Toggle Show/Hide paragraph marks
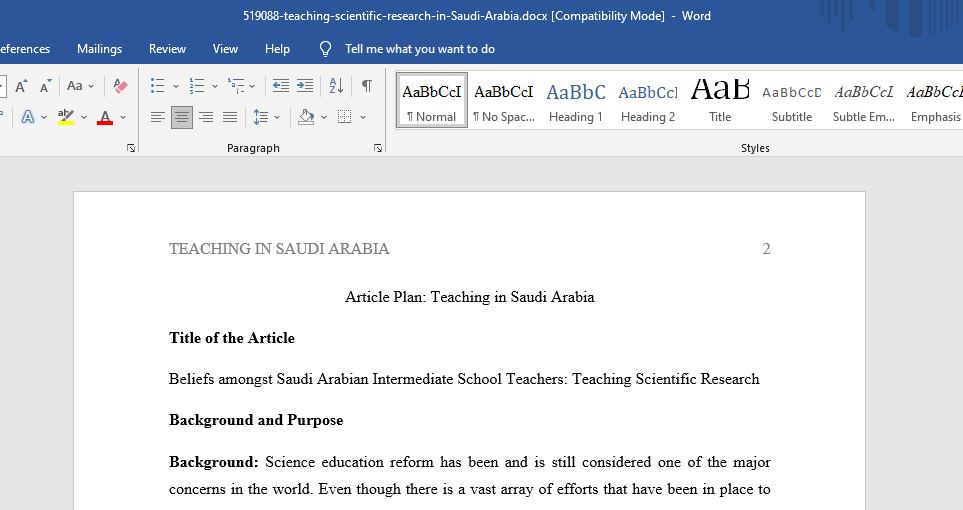Image resolution: width=963 pixels, height=510 pixels. pos(367,86)
